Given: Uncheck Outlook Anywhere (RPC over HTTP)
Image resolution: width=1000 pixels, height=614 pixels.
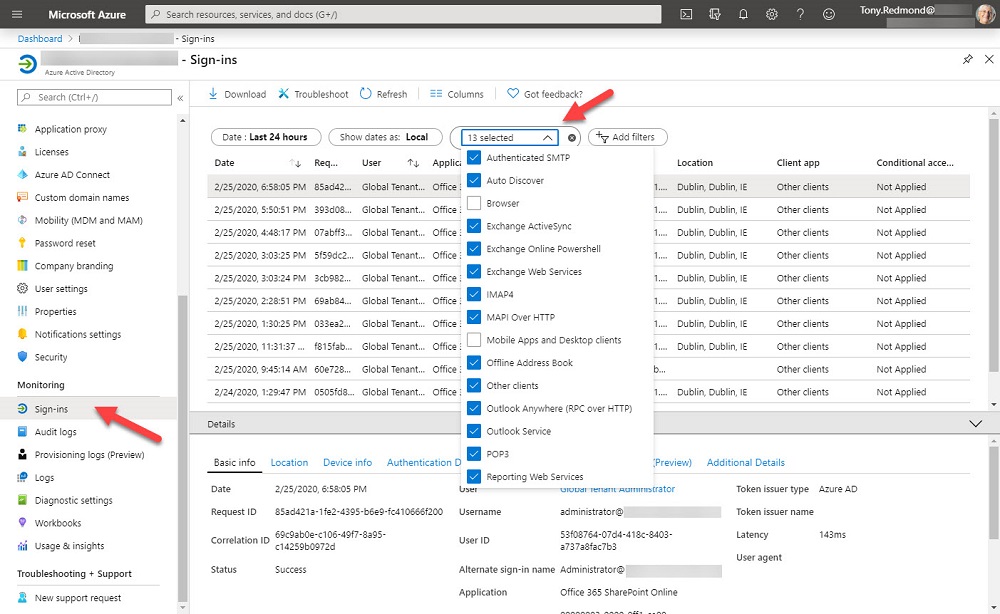Looking at the screenshot, I should (x=474, y=408).
